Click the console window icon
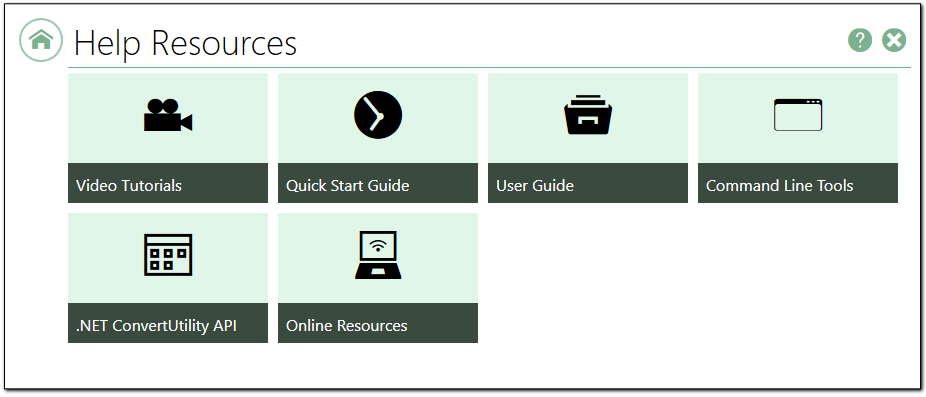926x397 pixels. point(798,115)
